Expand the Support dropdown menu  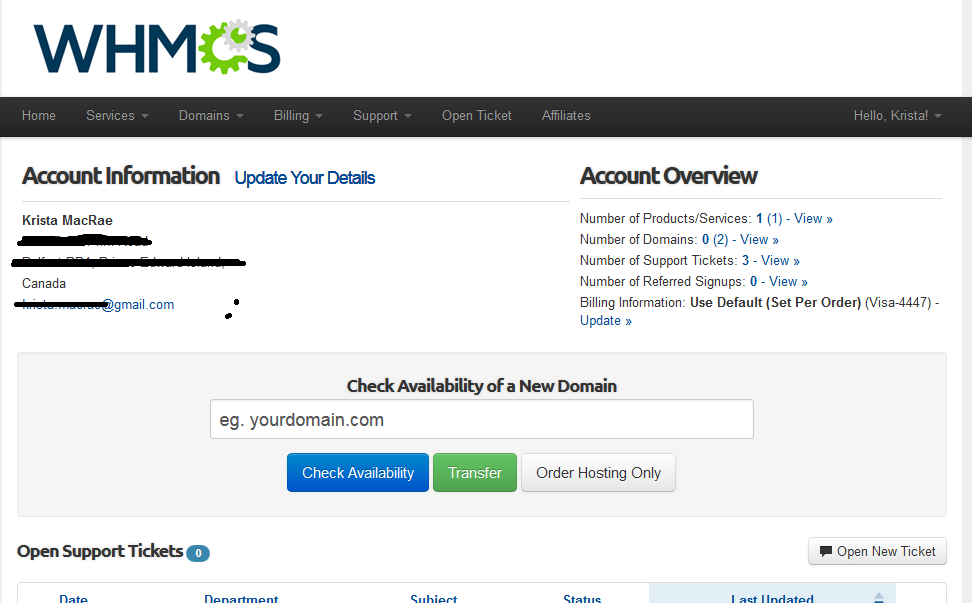pos(382,116)
